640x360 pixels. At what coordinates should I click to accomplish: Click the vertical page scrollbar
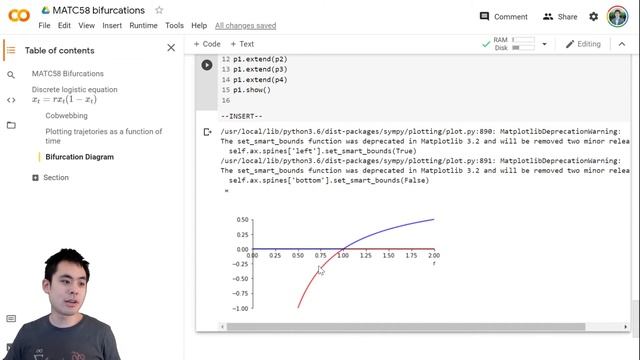coord(635,318)
